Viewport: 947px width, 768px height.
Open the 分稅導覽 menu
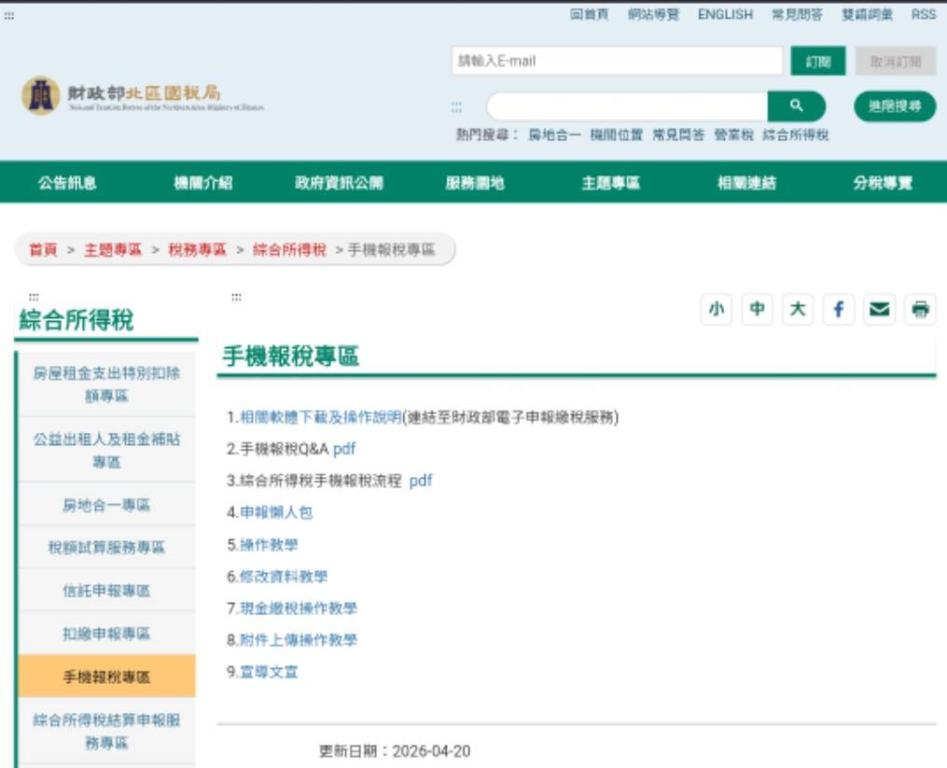point(882,183)
